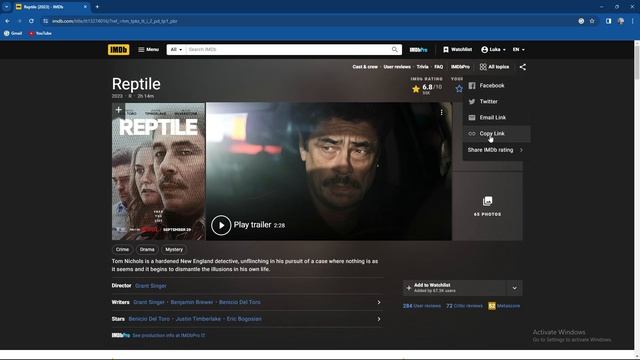Open the hamburger Menu
640x360 pixels.
(x=148, y=49)
